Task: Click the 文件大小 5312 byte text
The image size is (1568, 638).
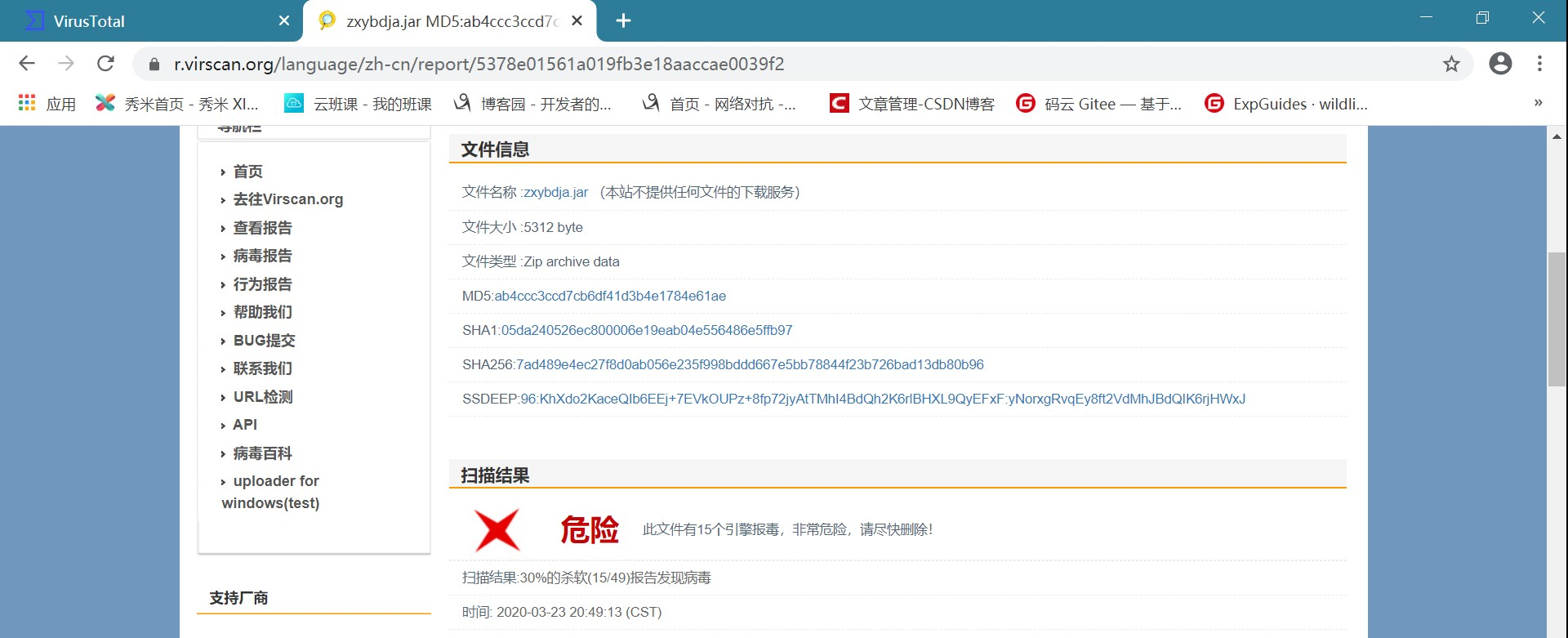Action: (523, 227)
